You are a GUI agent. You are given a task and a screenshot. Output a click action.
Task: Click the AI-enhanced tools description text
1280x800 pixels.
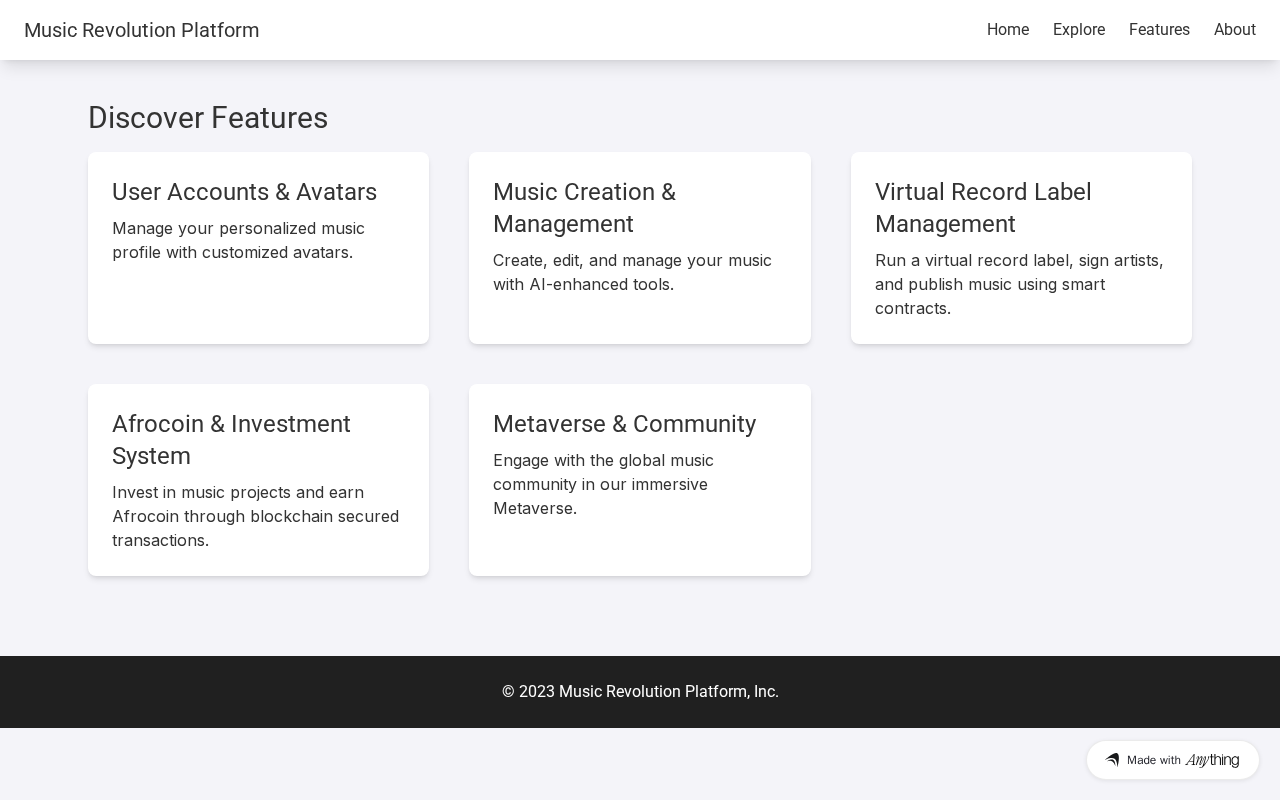(x=632, y=272)
